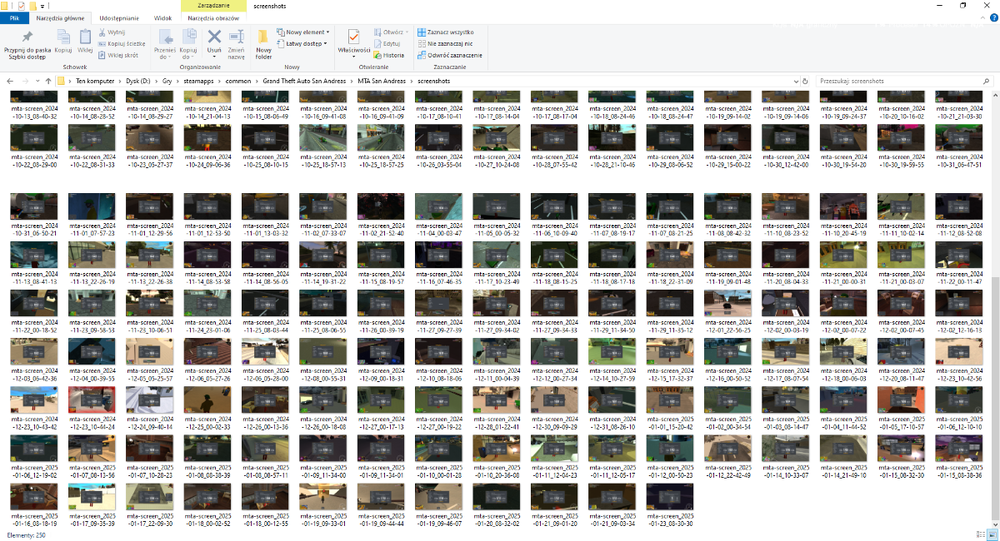Viewport: 1000px width, 541px height.
Task: Open the Narzędzia obrazów tab
Action: 213,18
